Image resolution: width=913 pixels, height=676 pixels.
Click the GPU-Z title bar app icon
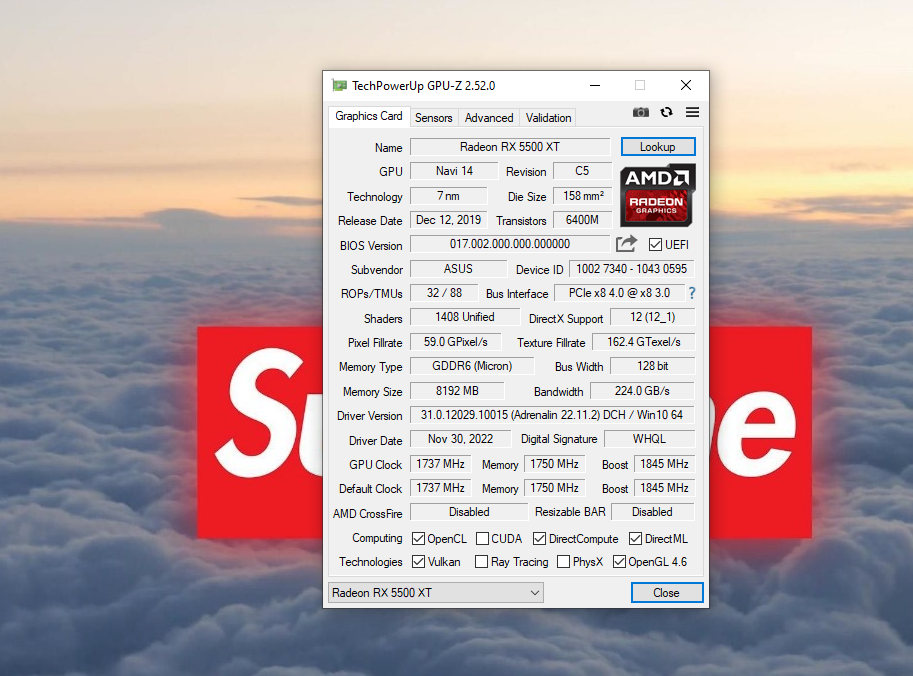pos(339,86)
